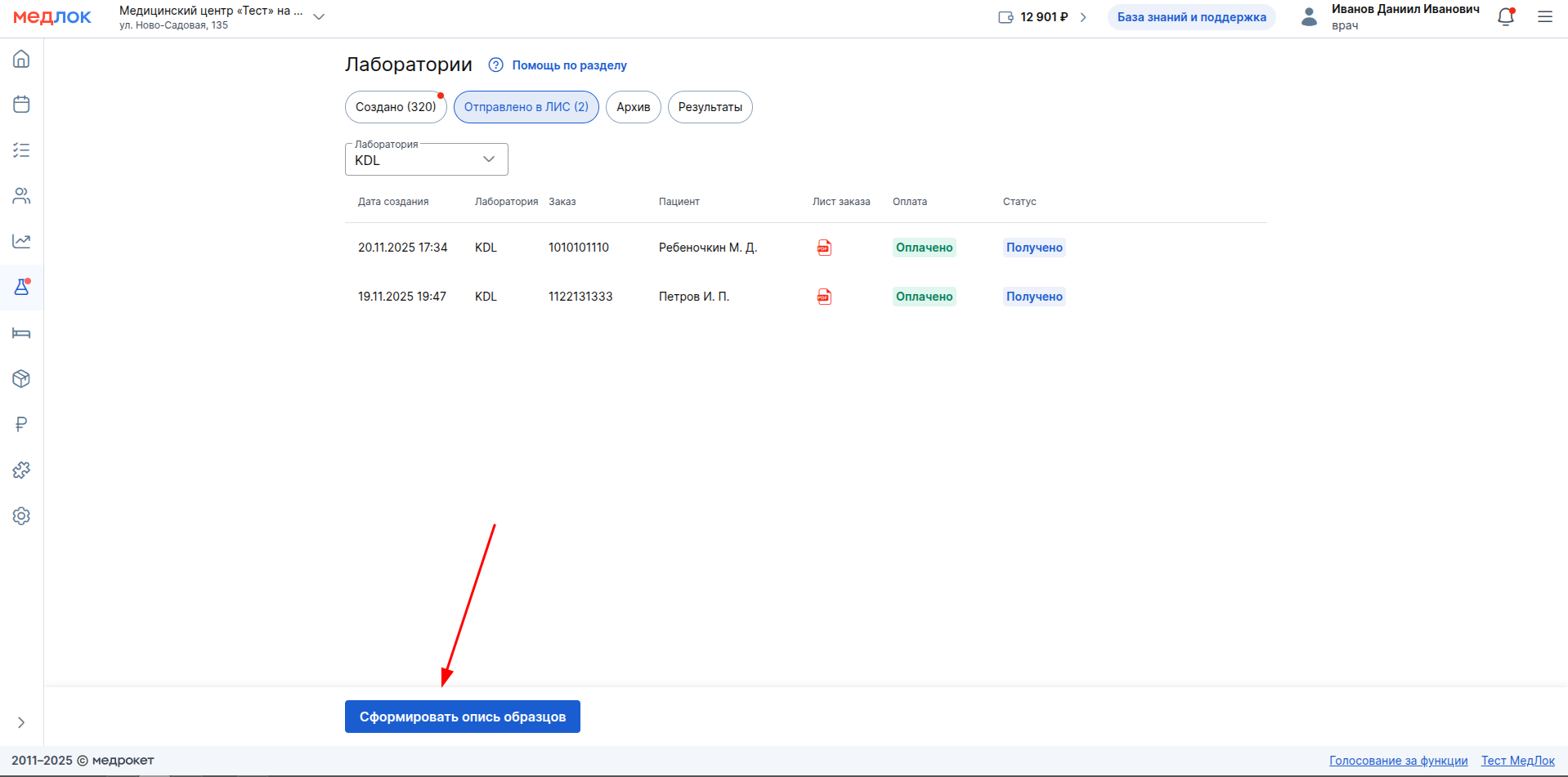Click the notifications bell icon

tap(1505, 17)
